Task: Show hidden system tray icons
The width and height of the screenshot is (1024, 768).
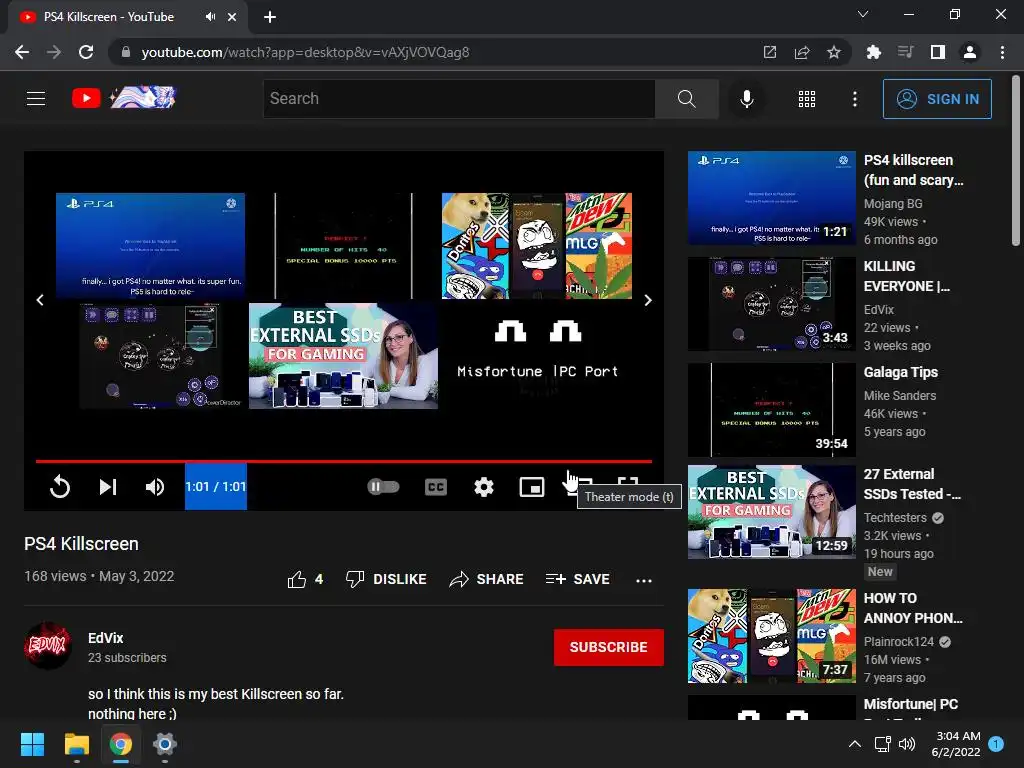Action: (x=854, y=744)
